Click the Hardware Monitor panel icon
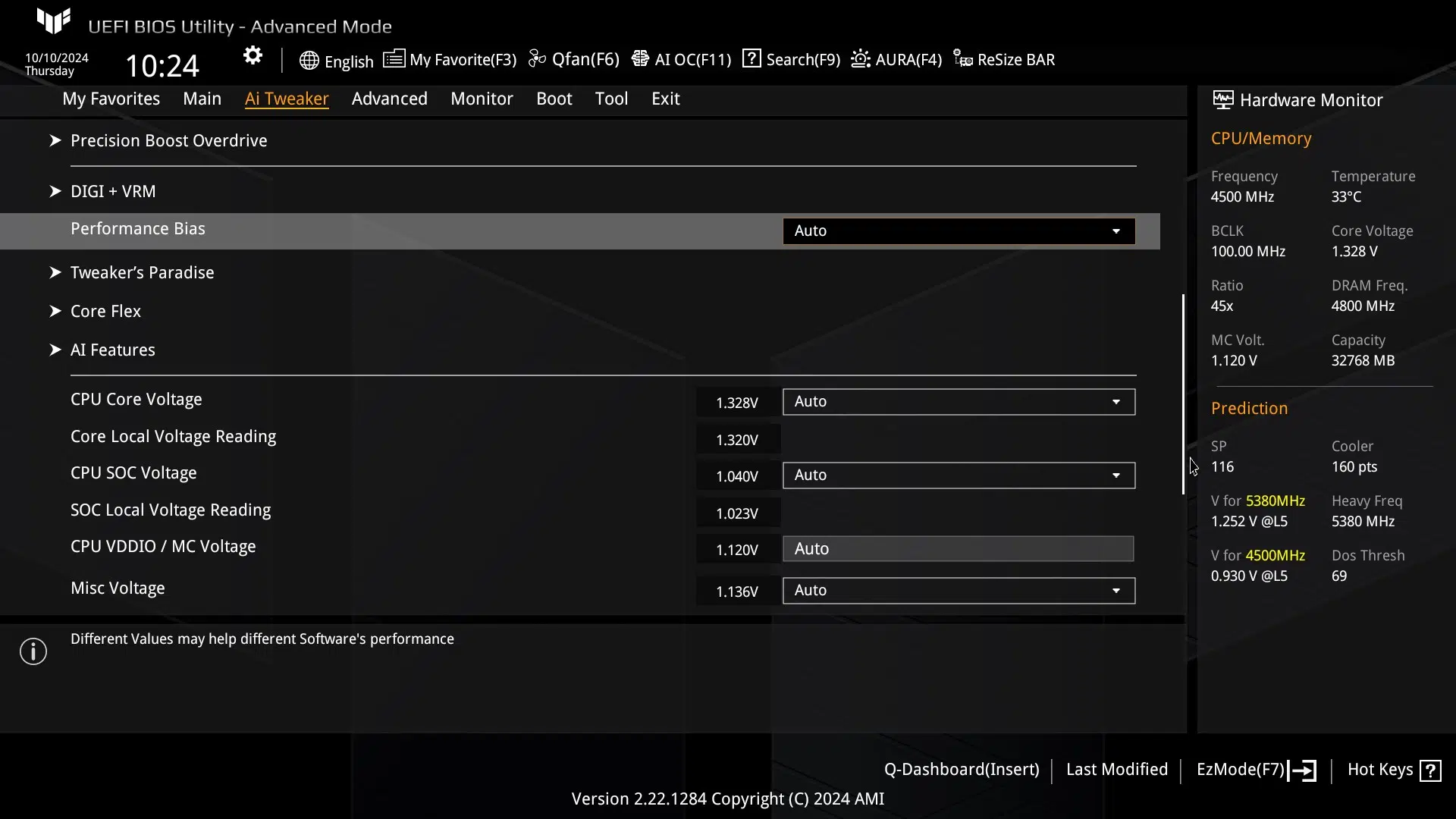 1222,99
